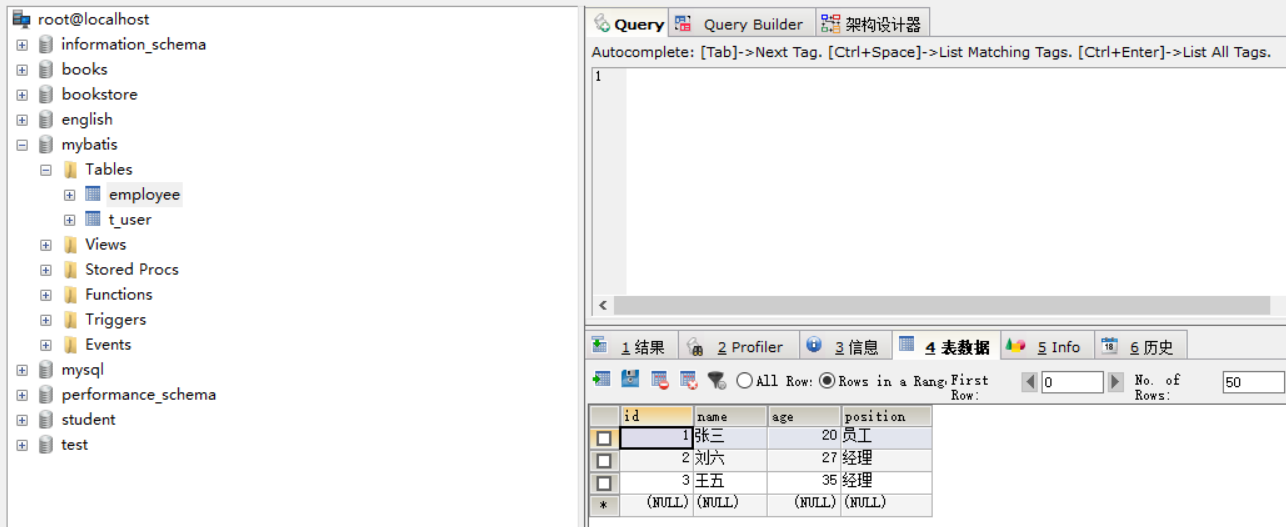The image size is (1286, 527).
Task: Switch to the Query tab
Action: [628, 24]
